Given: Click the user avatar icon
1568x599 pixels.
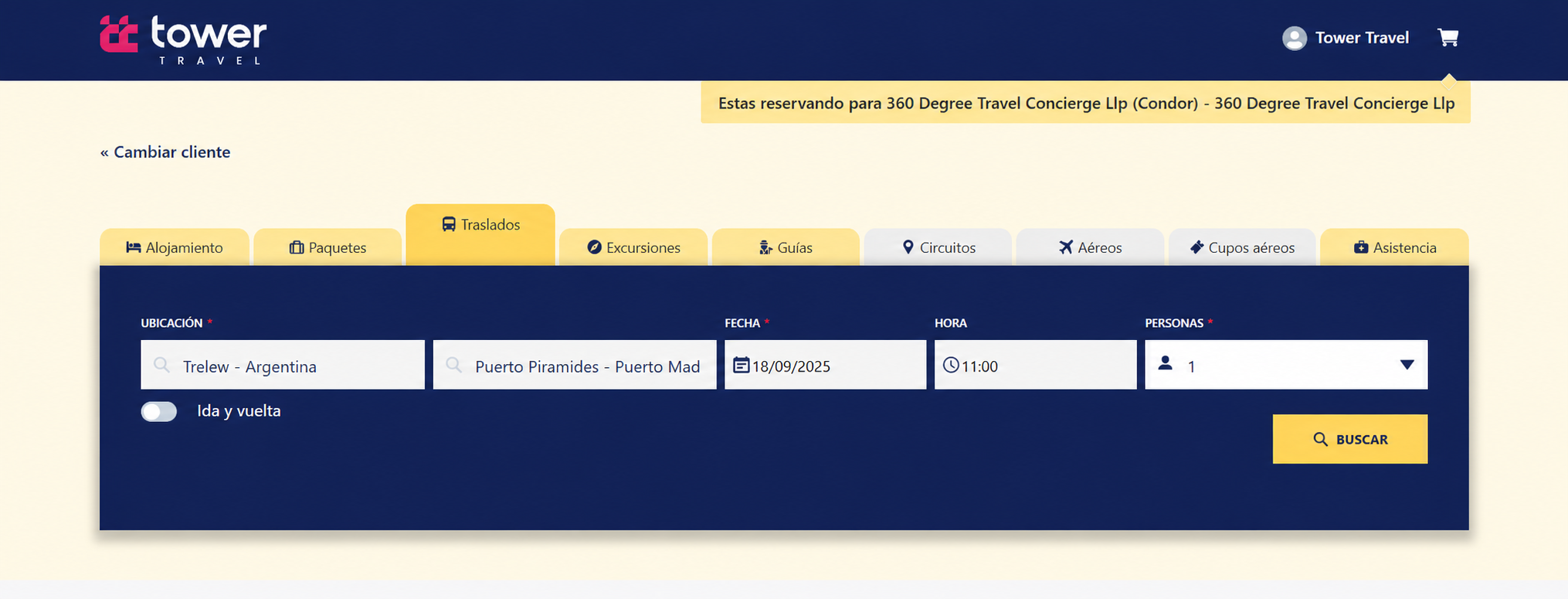Looking at the screenshot, I should click(x=1295, y=38).
